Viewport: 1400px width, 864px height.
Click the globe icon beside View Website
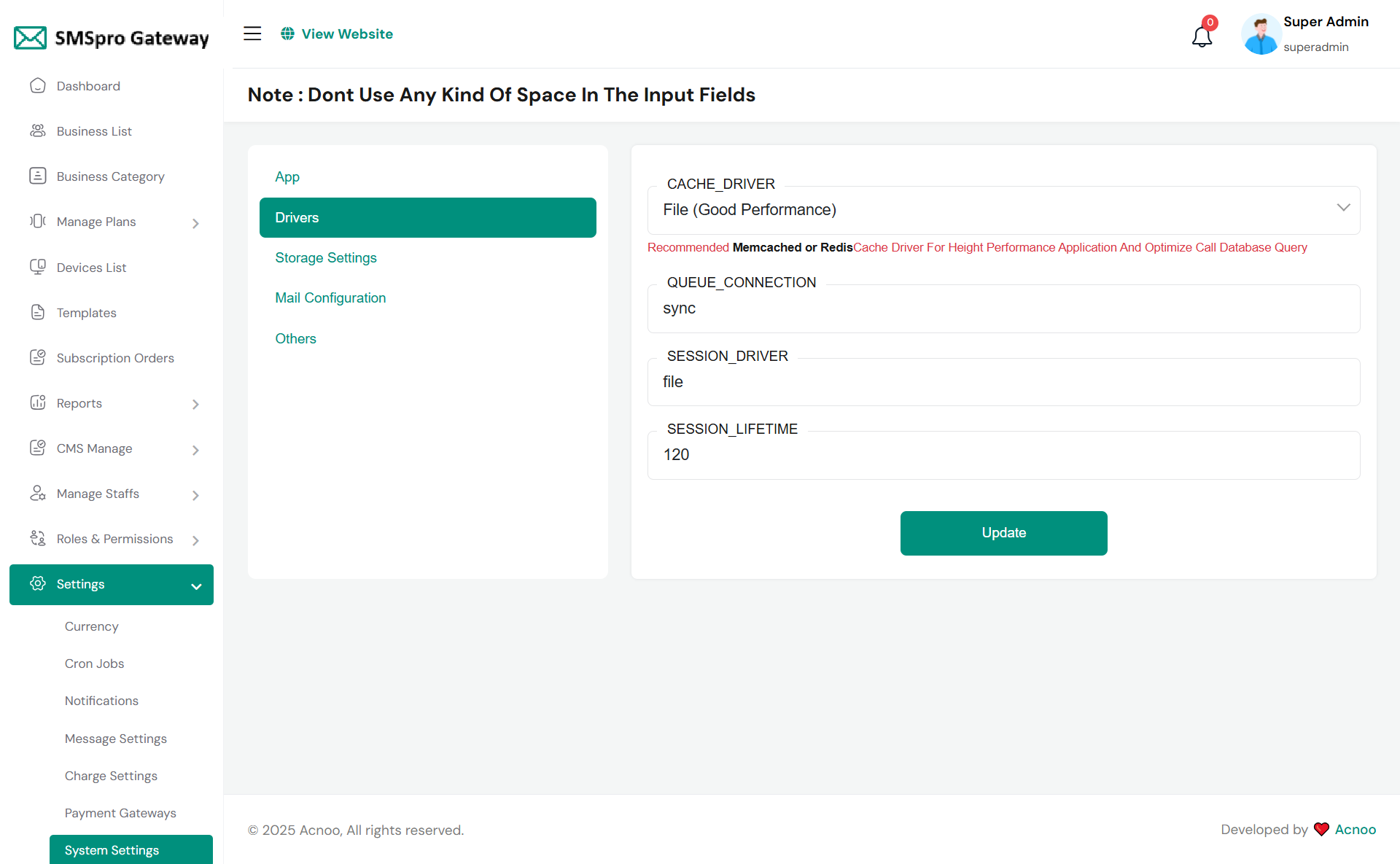click(x=288, y=34)
